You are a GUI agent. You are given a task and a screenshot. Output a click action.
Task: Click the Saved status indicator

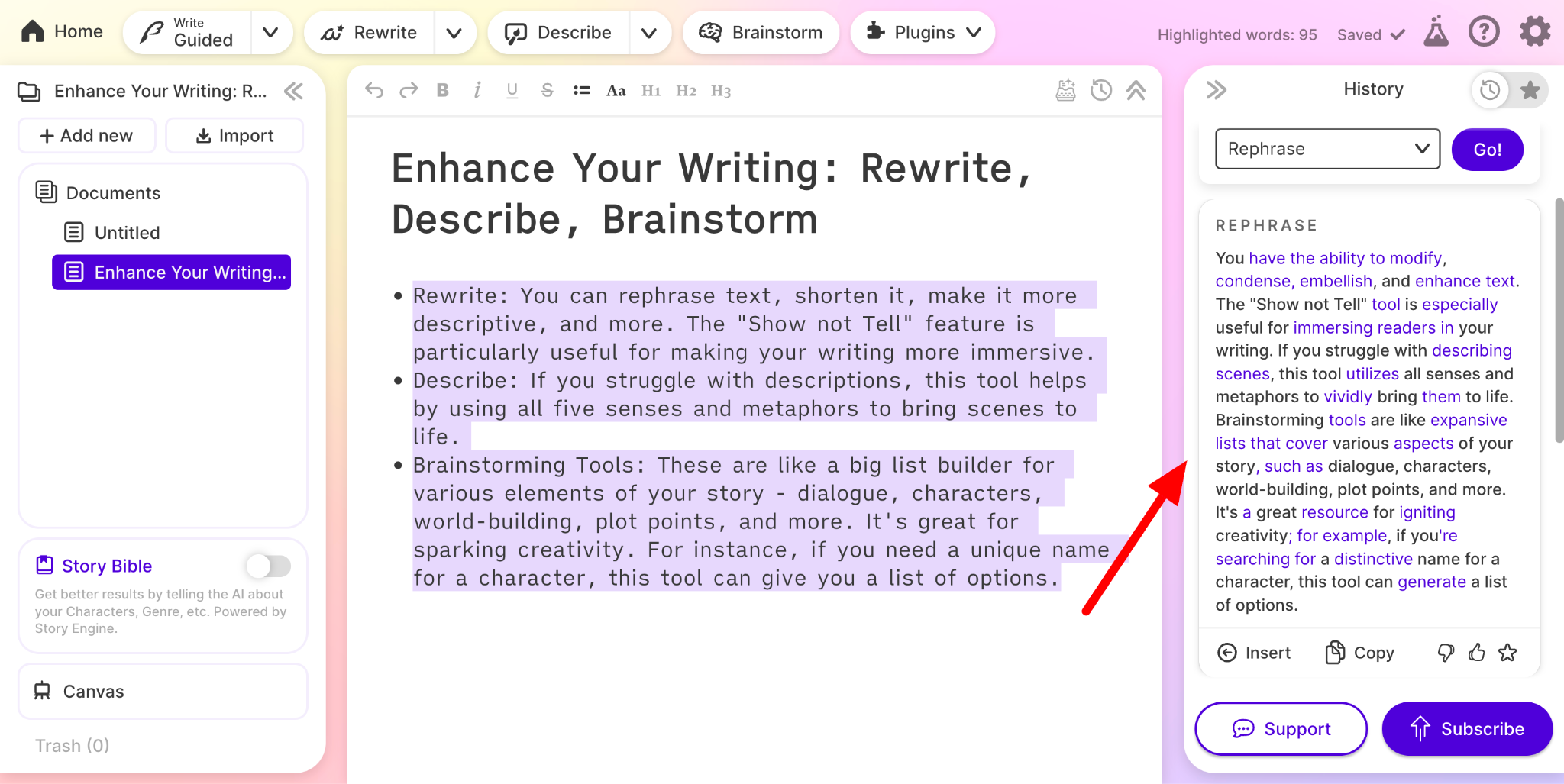1371,35
